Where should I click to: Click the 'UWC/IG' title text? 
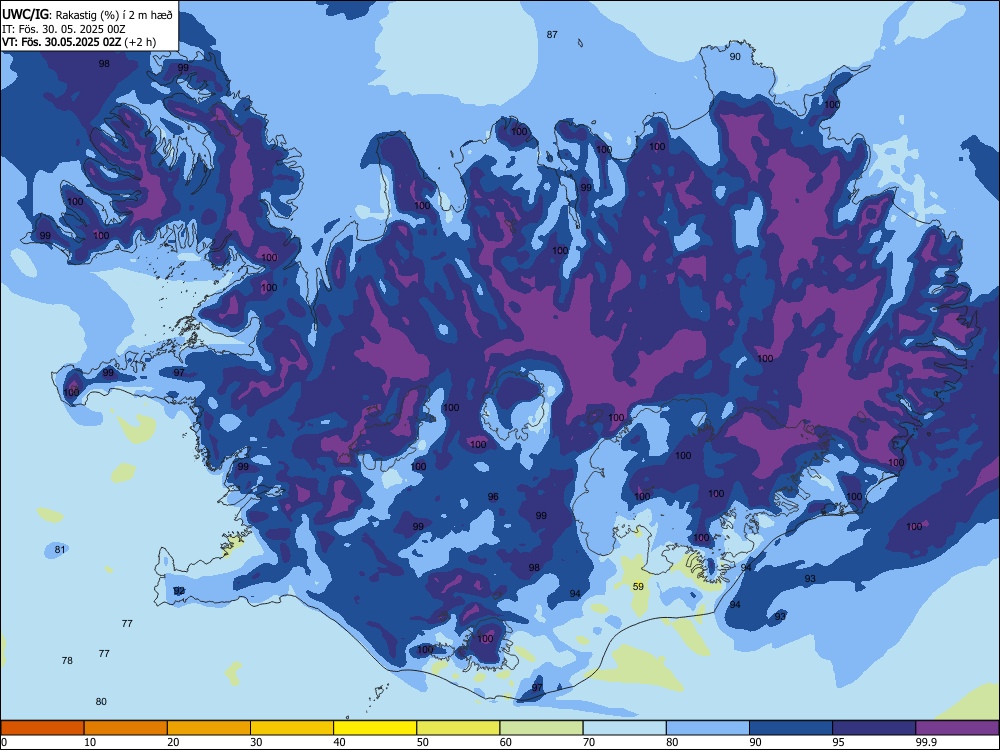(x=26, y=14)
